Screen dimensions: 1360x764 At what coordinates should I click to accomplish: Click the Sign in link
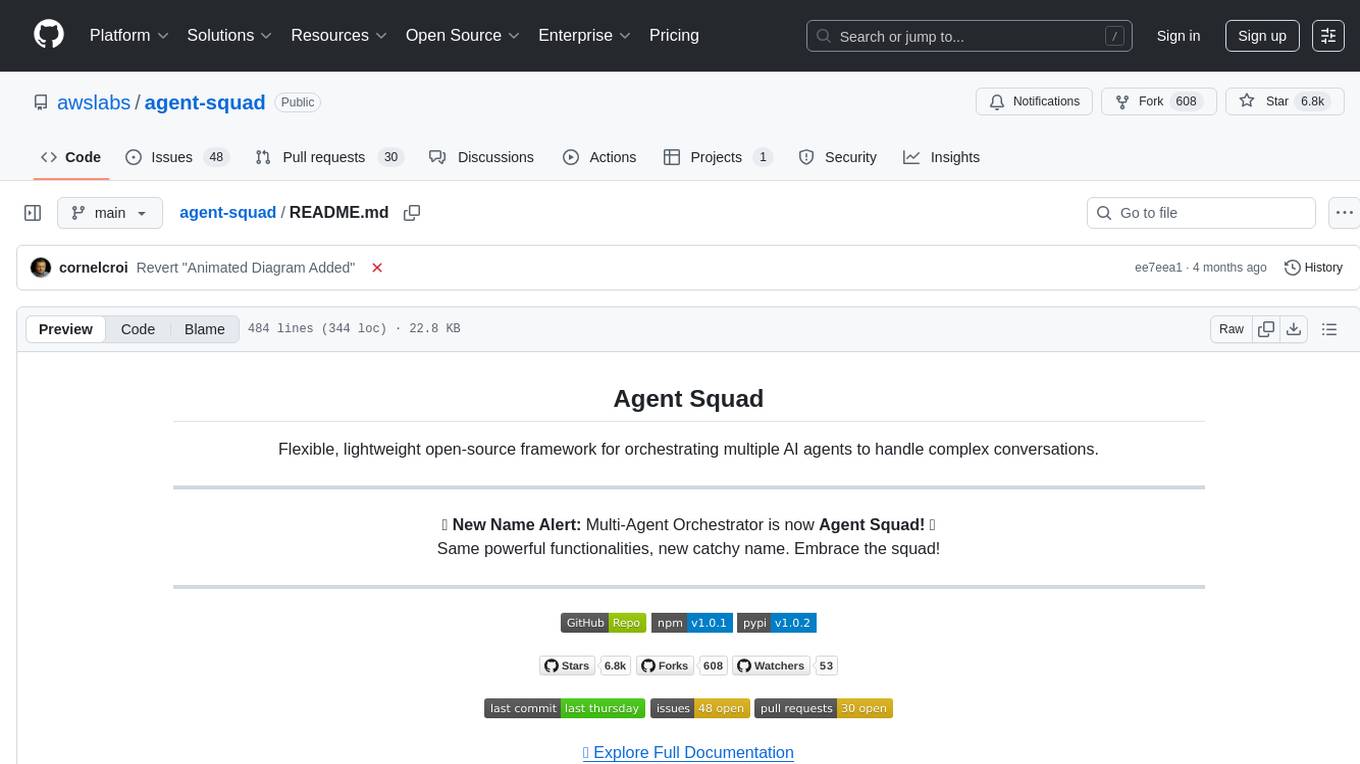click(1178, 36)
